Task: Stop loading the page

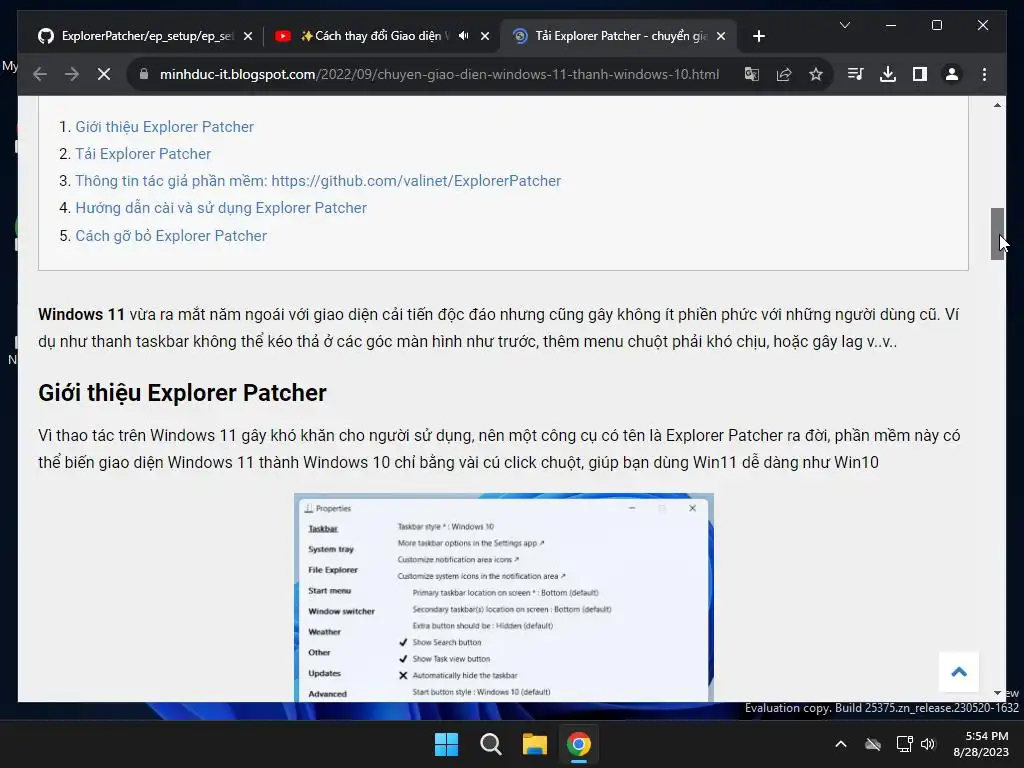Action: pos(104,74)
